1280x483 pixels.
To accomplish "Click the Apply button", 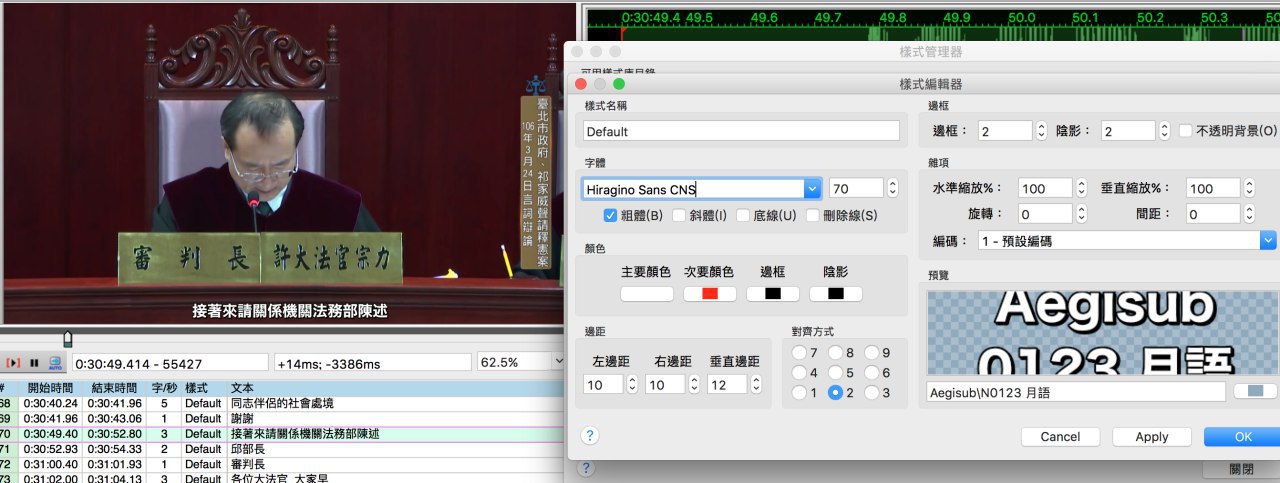I will (x=1152, y=437).
